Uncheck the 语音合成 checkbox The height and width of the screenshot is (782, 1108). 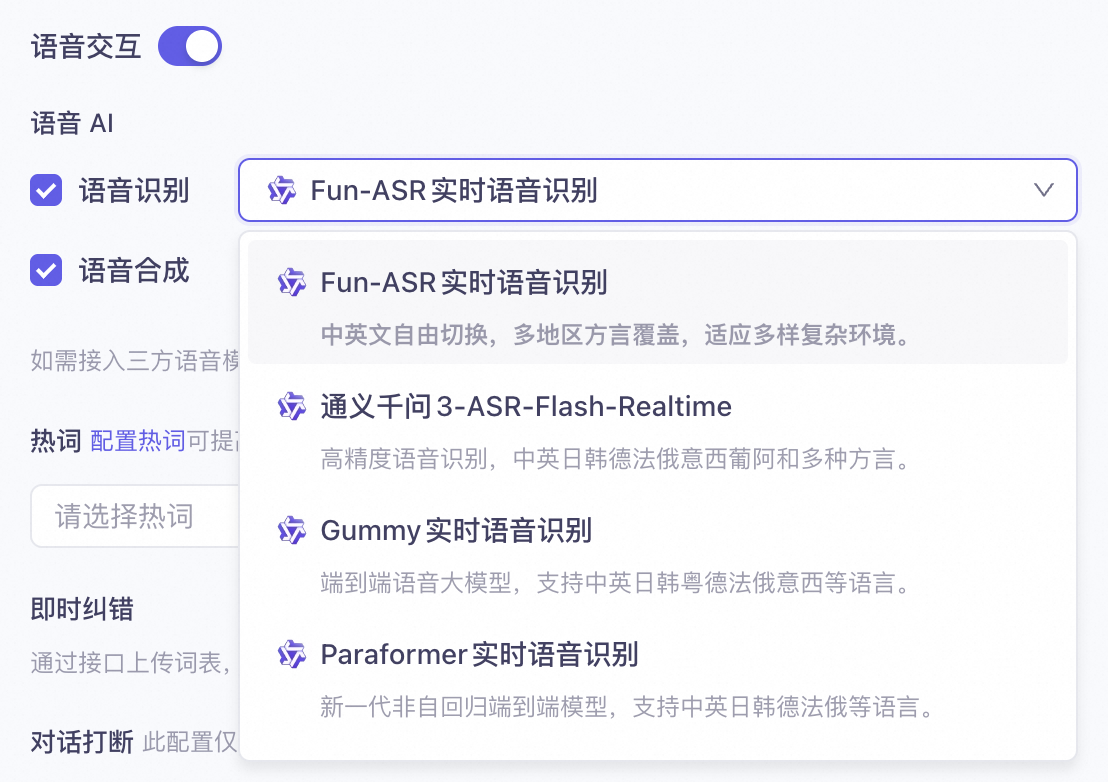click(46, 271)
